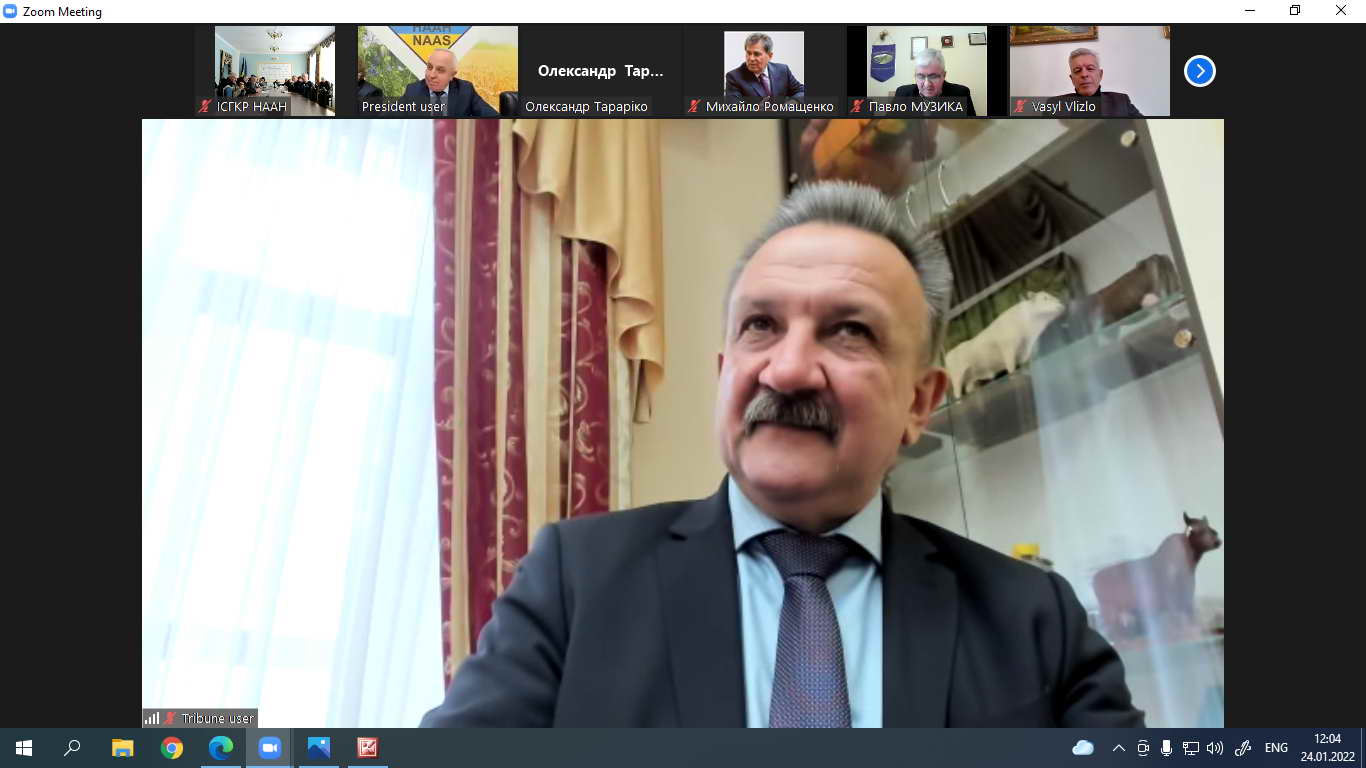This screenshot has height=768, width=1366.
Task: Open File Explorer from the taskbar
Action: point(123,748)
